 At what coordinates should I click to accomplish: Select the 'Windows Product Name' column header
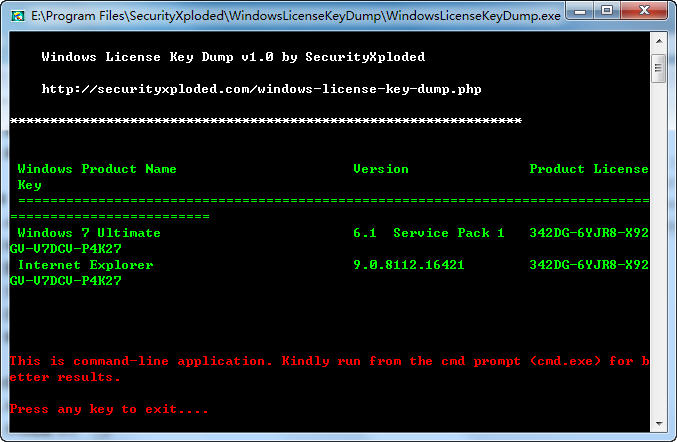pos(97,169)
